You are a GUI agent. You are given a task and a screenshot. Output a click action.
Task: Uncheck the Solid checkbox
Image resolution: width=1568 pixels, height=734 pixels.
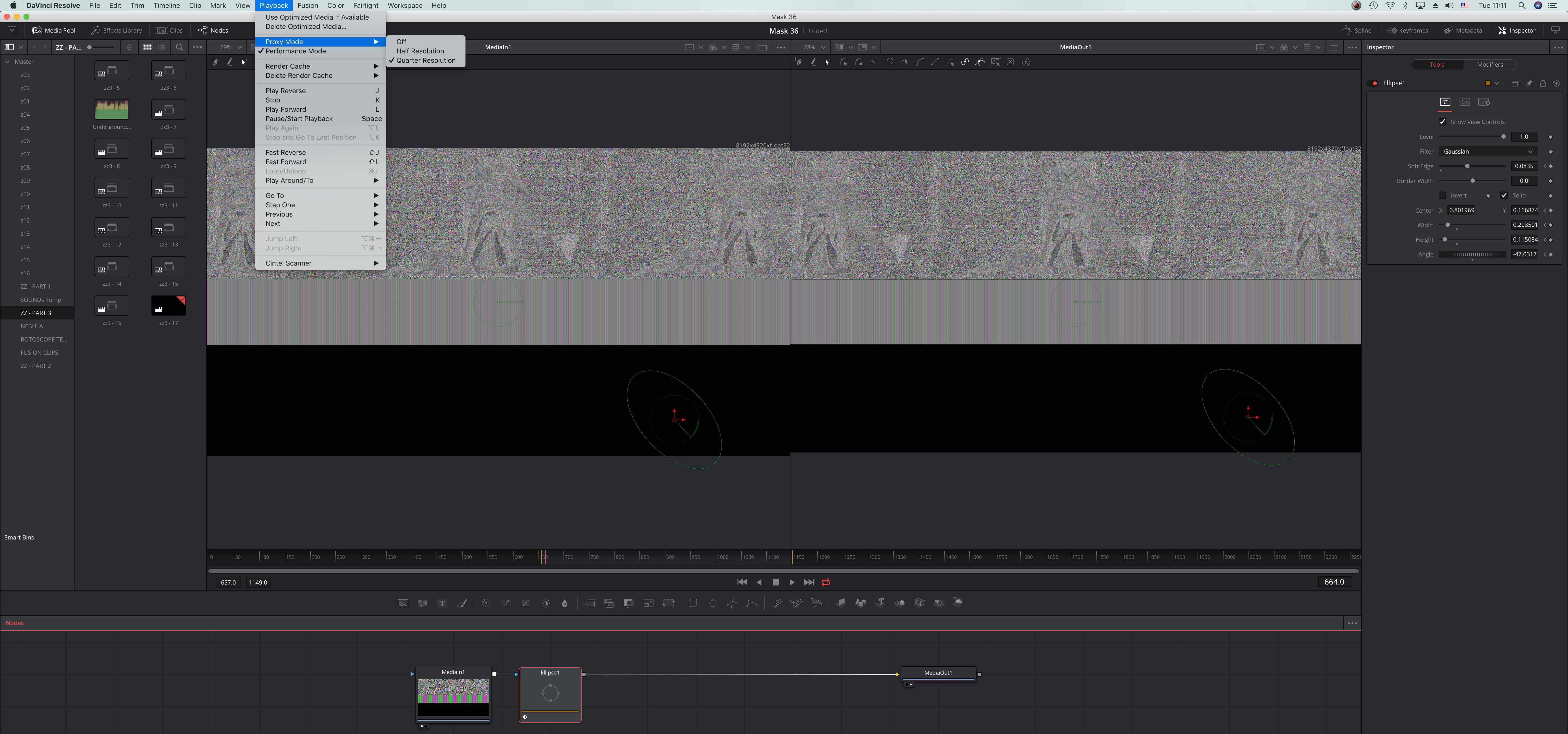point(1504,195)
